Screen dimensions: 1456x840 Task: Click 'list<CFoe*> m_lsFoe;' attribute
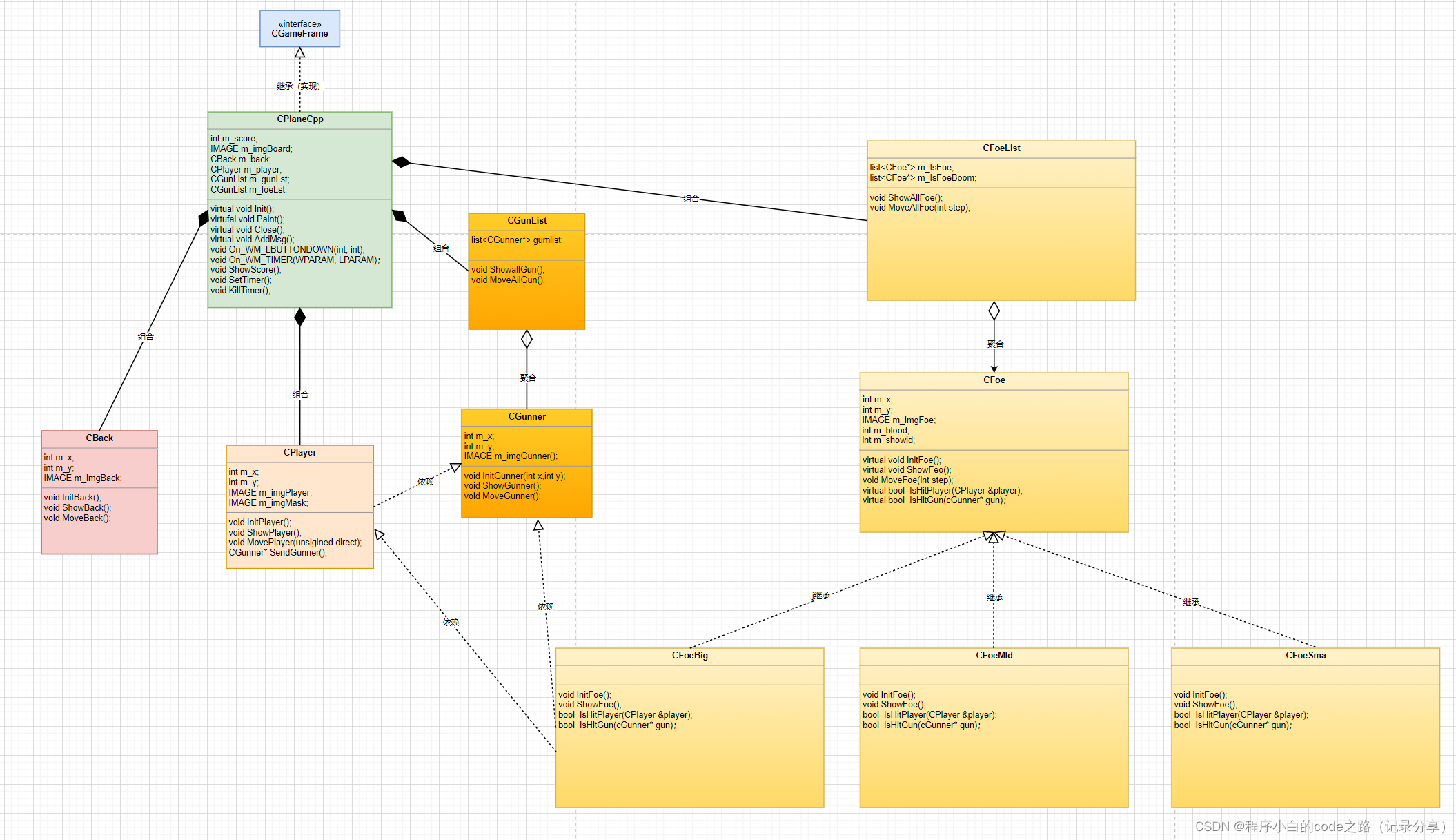(x=912, y=167)
